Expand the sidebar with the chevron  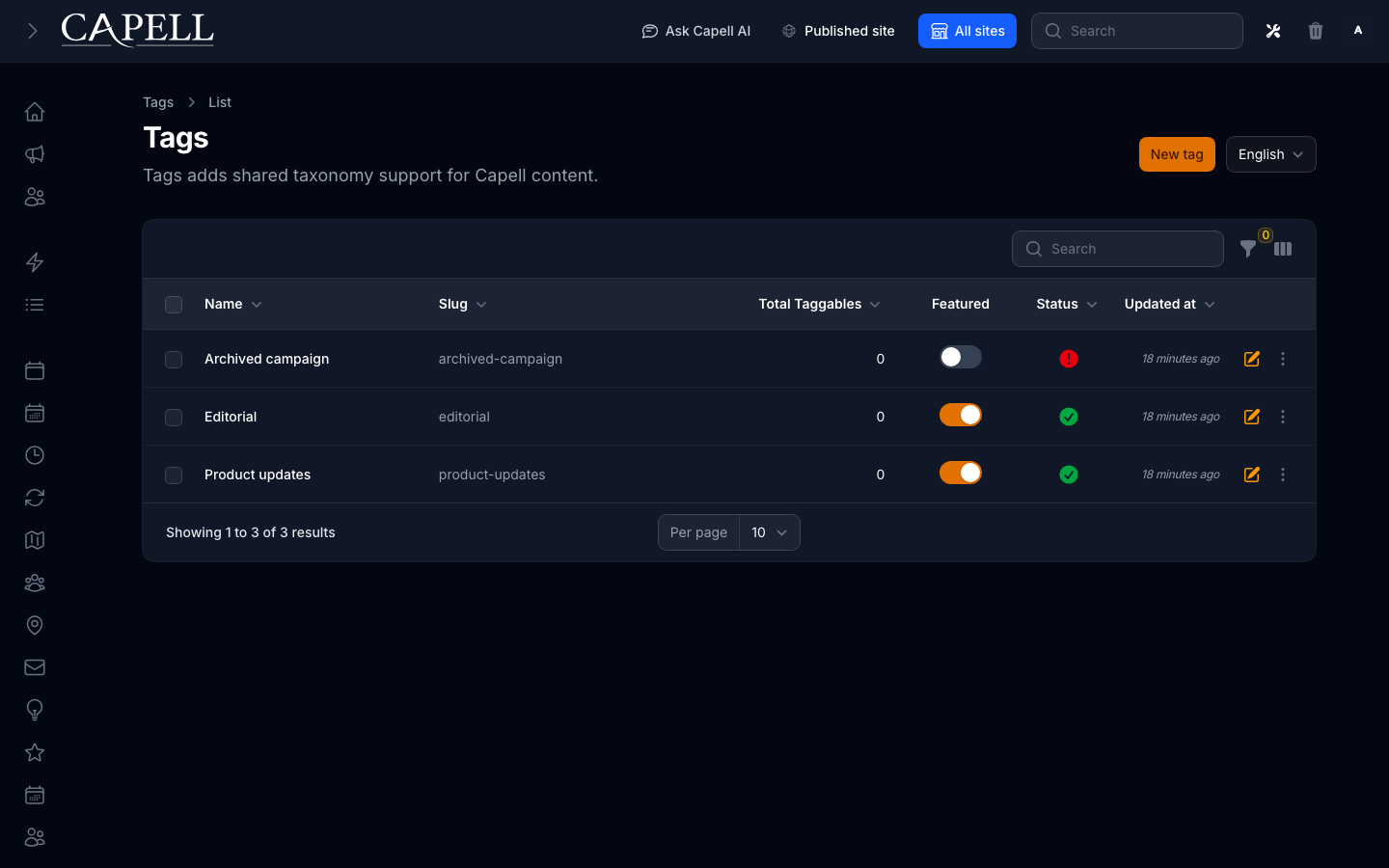tap(33, 31)
